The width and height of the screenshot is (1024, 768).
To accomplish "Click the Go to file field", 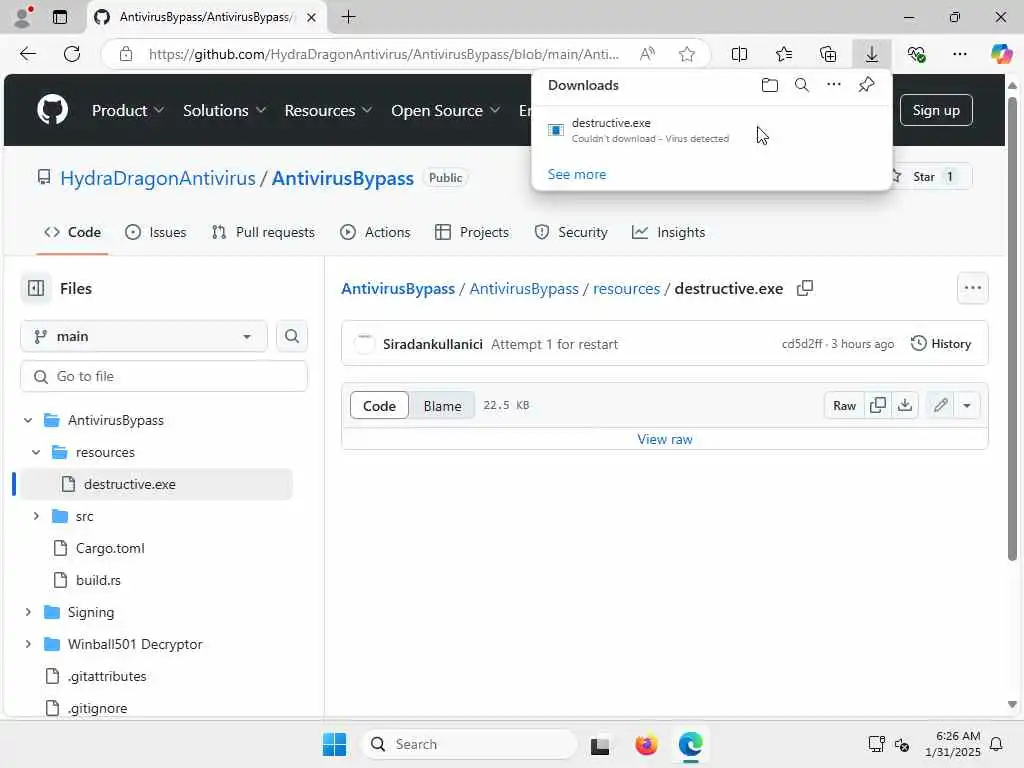I will (164, 376).
